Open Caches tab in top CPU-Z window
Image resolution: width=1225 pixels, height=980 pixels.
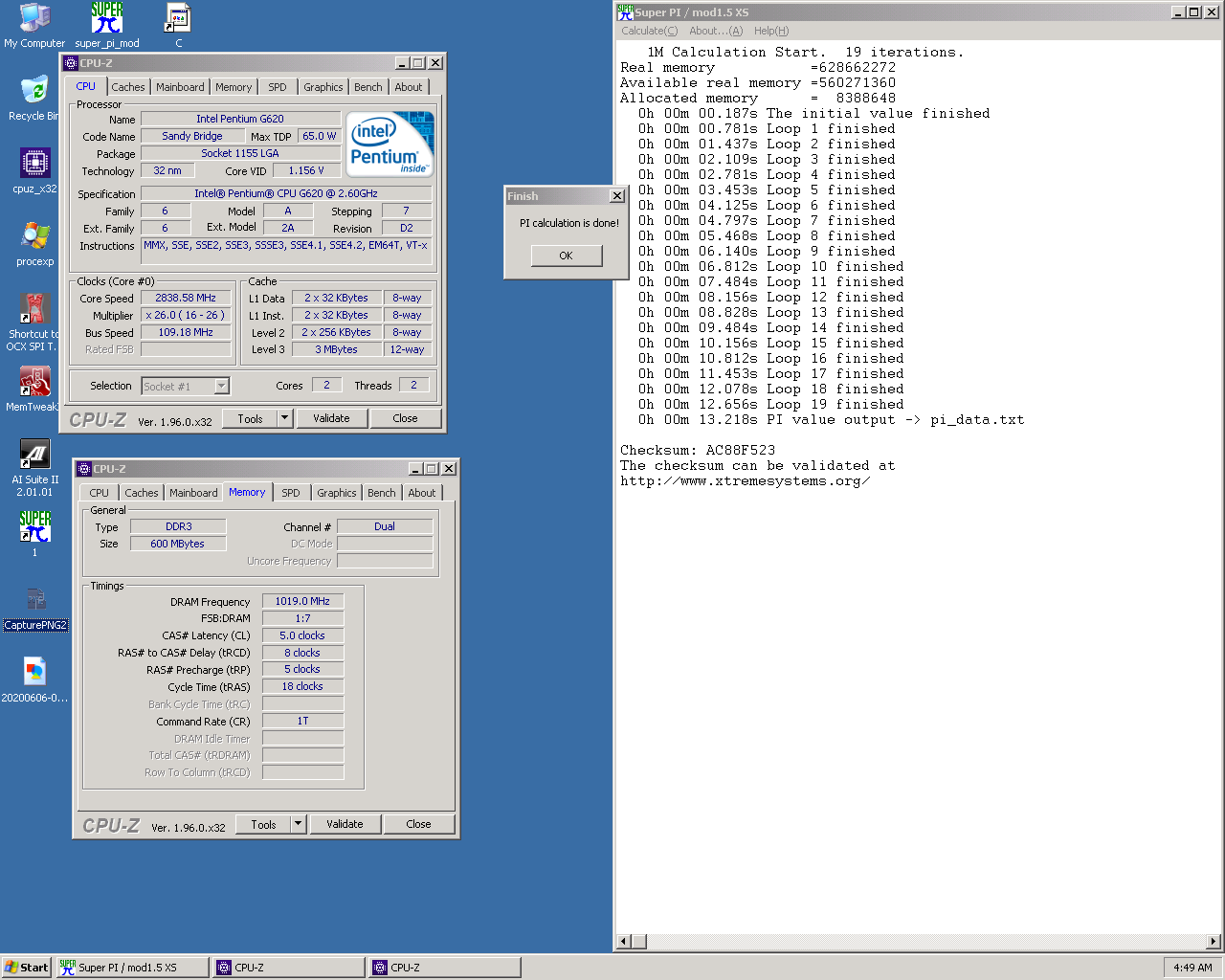(x=127, y=87)
